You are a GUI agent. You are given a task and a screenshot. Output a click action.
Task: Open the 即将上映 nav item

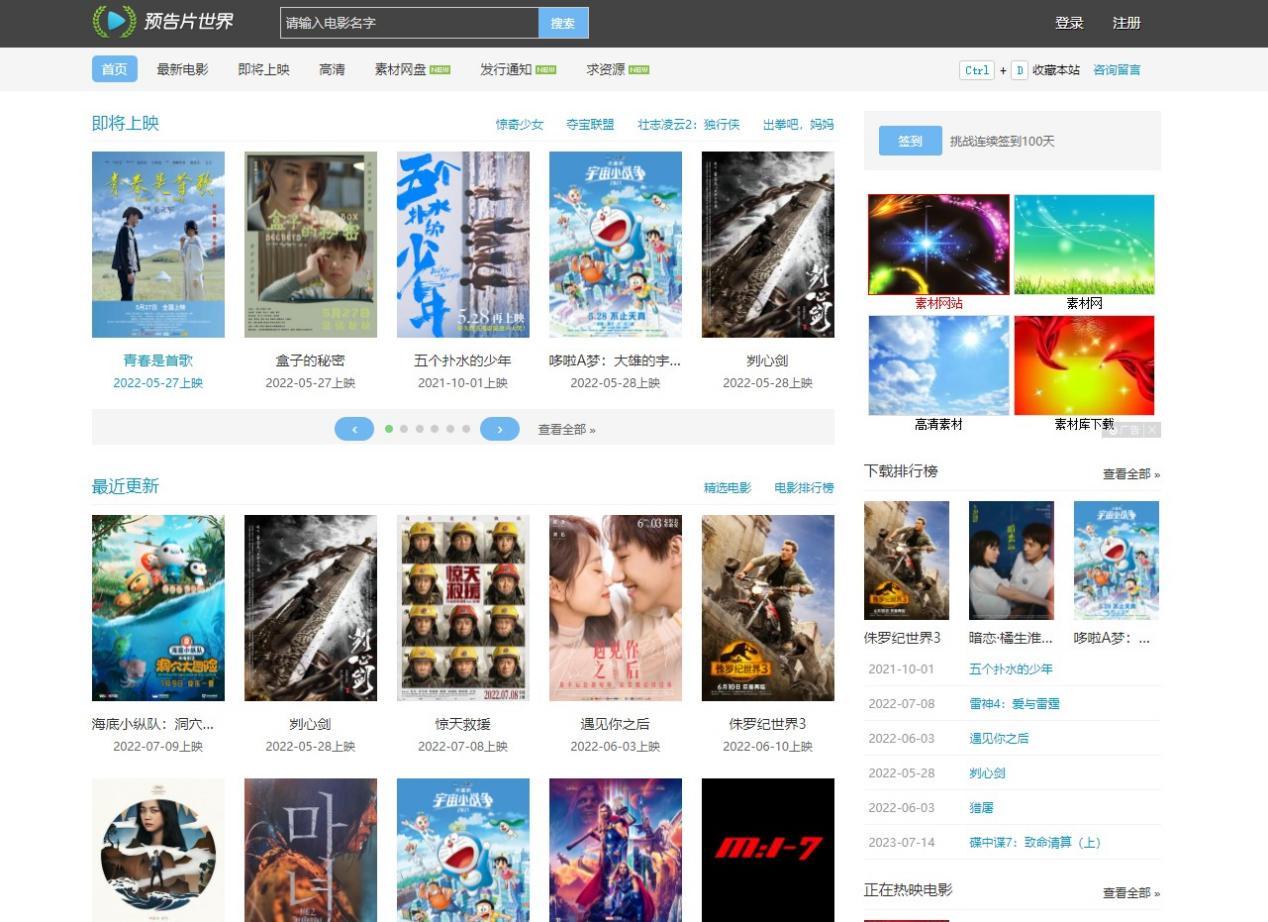tap(264, 69)
